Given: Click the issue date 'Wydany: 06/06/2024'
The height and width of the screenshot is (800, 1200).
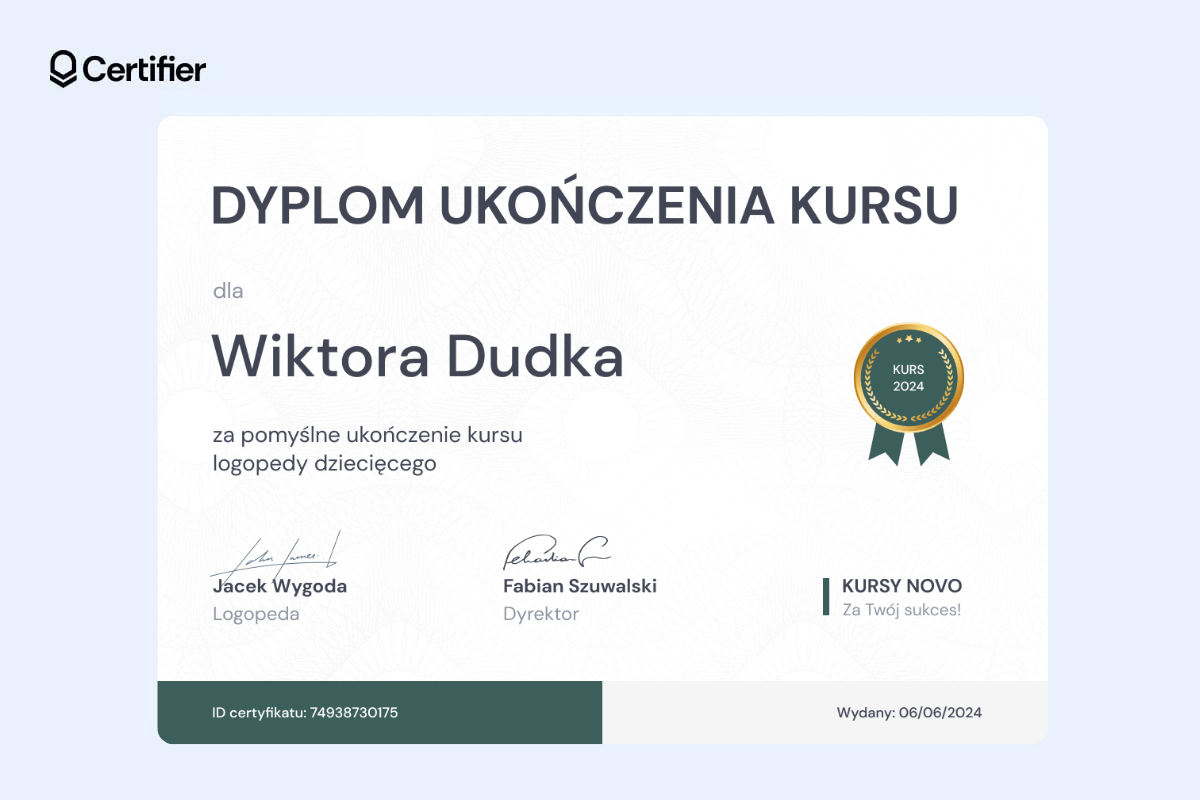Looking at the screenshot, I should [909, 713].
